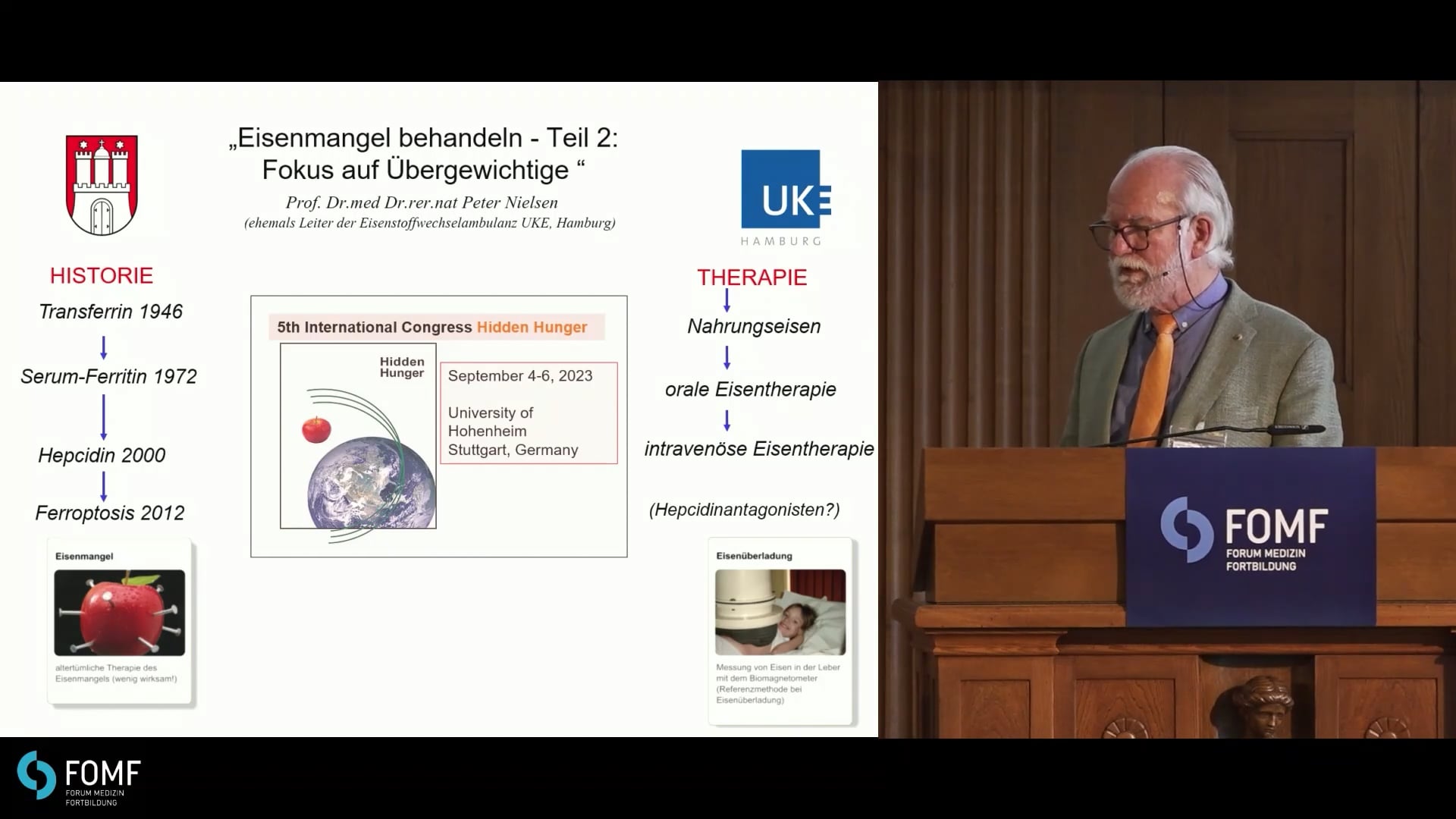Click 'Fokus auf Übergewichtige' subtitle line
The height and width of the screenshot is (819, 1456).
(423, 170)
